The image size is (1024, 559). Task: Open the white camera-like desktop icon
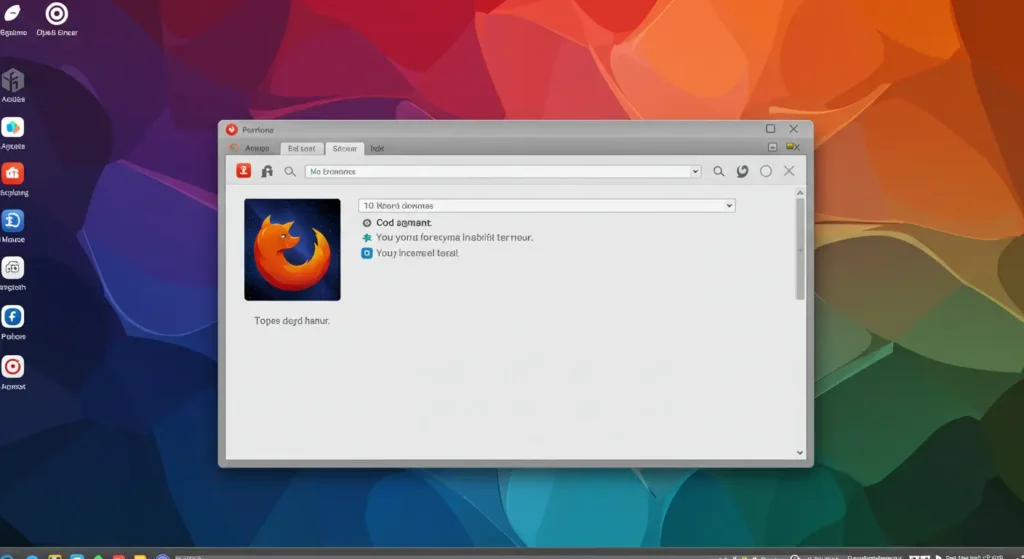(13, 268)
